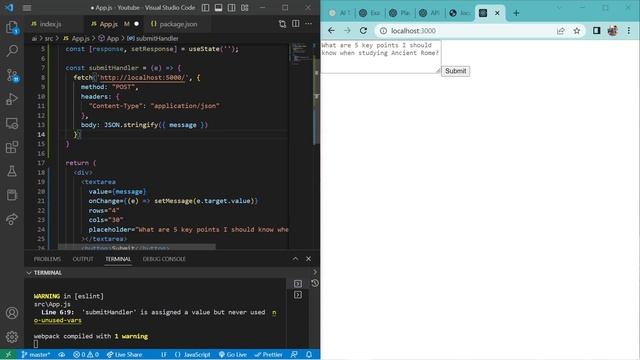Open DEBUG CONSOLE panel tab
This screenshot has width=640, height=360.
[164, 259]
